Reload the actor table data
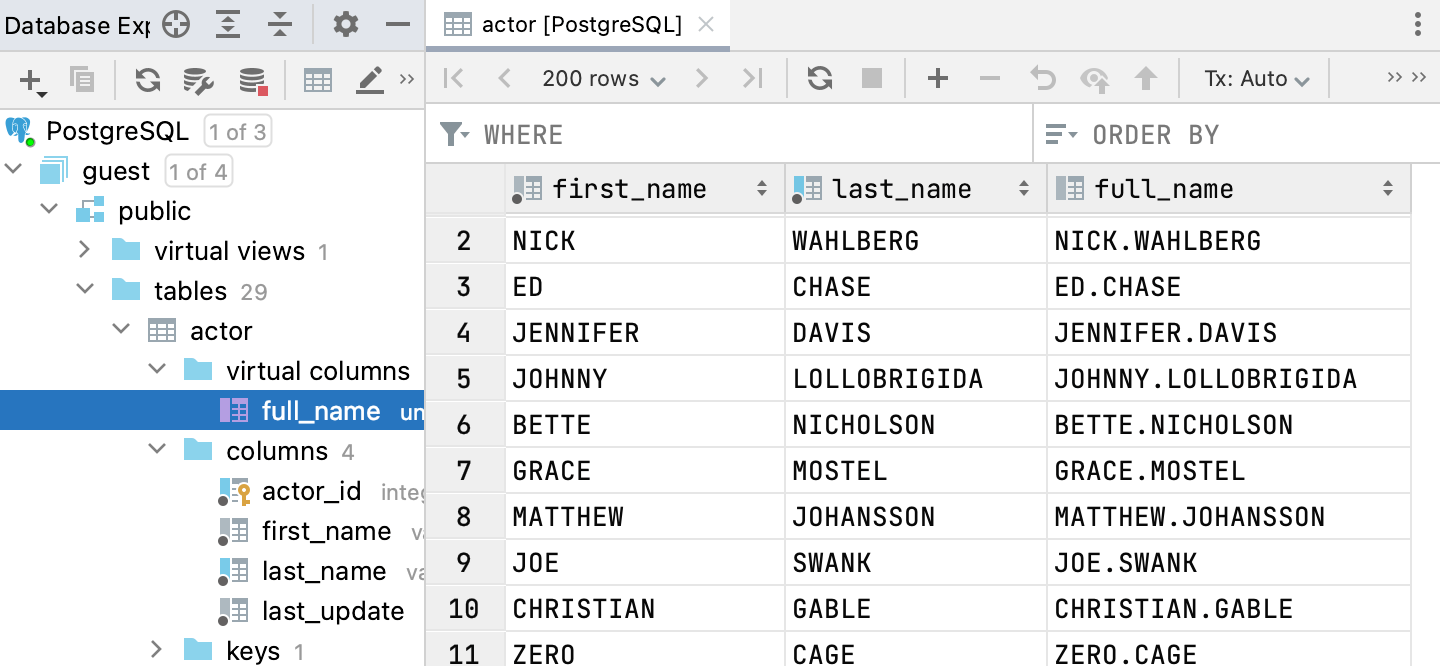The image size is (1440, 666). click(820, 78)
